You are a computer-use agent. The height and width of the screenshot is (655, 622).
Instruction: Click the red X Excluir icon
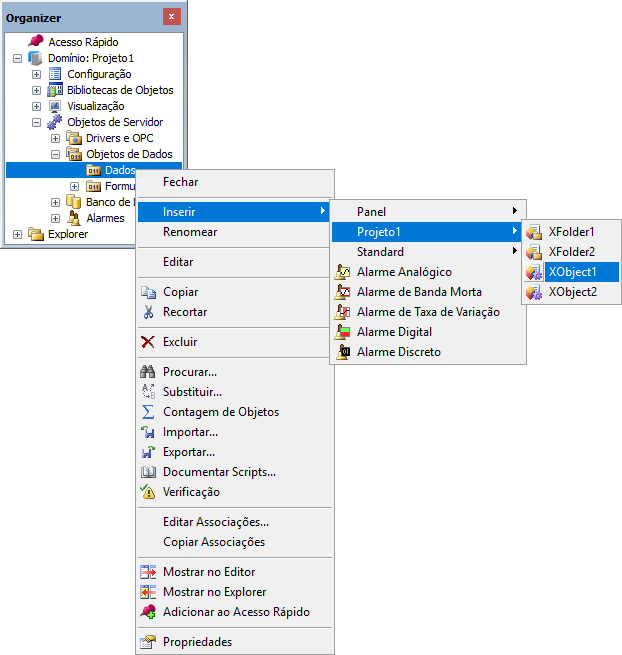[148, 342]
